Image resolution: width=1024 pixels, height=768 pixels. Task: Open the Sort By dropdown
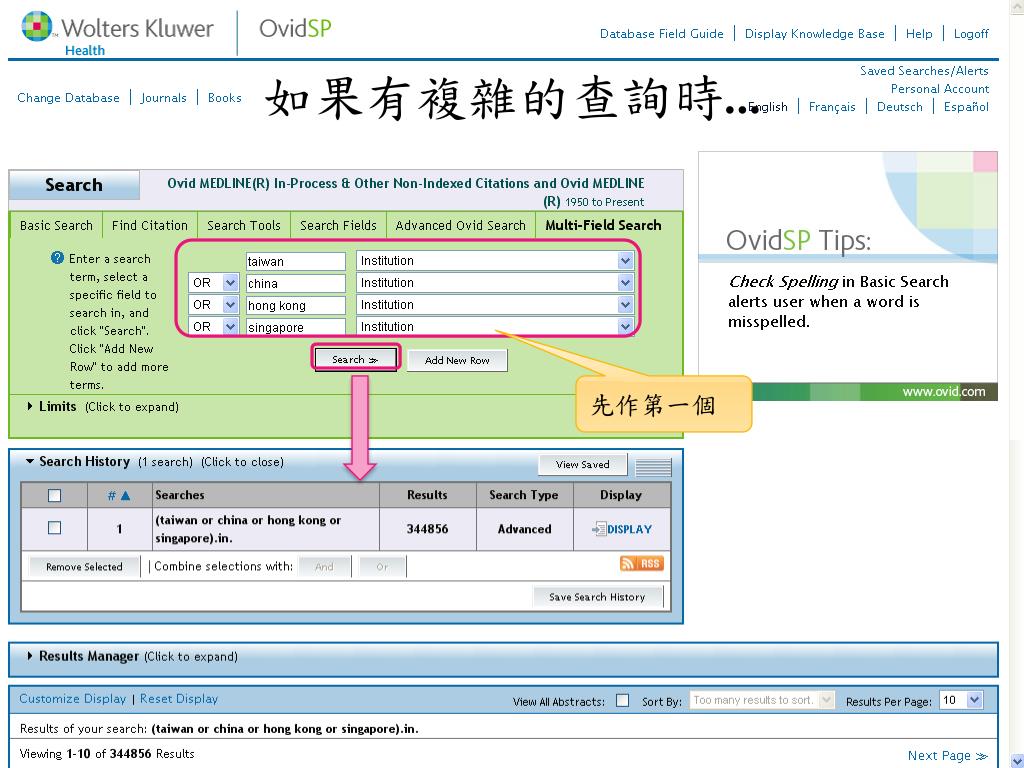(x=761, y=700)
